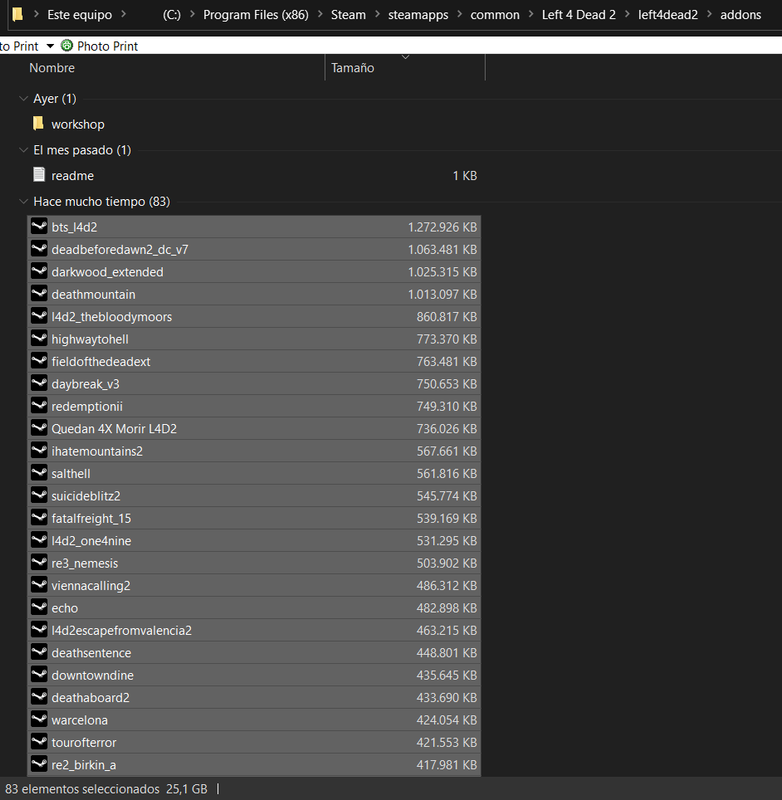Click the redemptionii file icon

(x=39, y=406)
